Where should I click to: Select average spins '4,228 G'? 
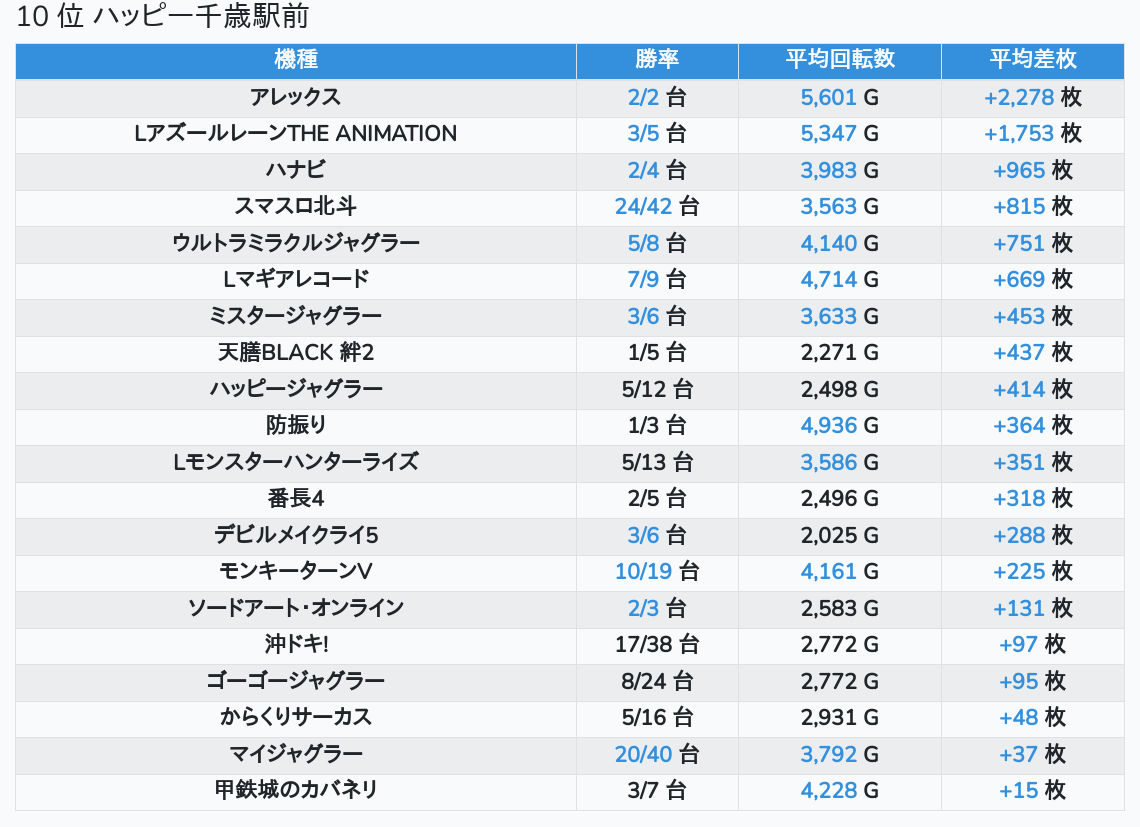840,791
